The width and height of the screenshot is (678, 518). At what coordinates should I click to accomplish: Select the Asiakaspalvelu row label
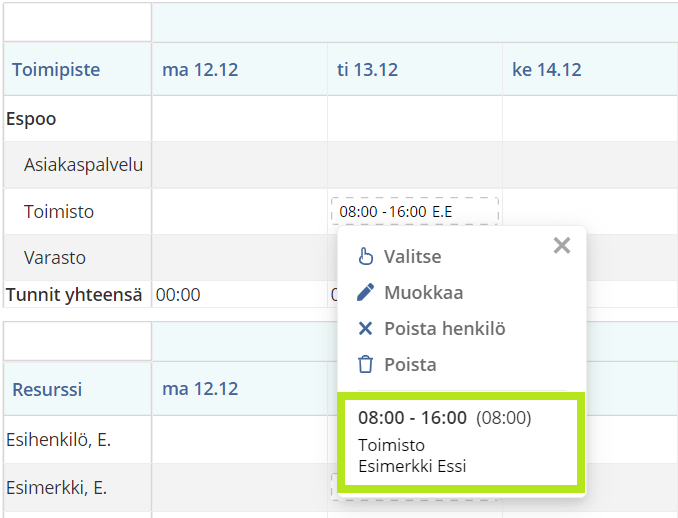click(x=83, y=165)
